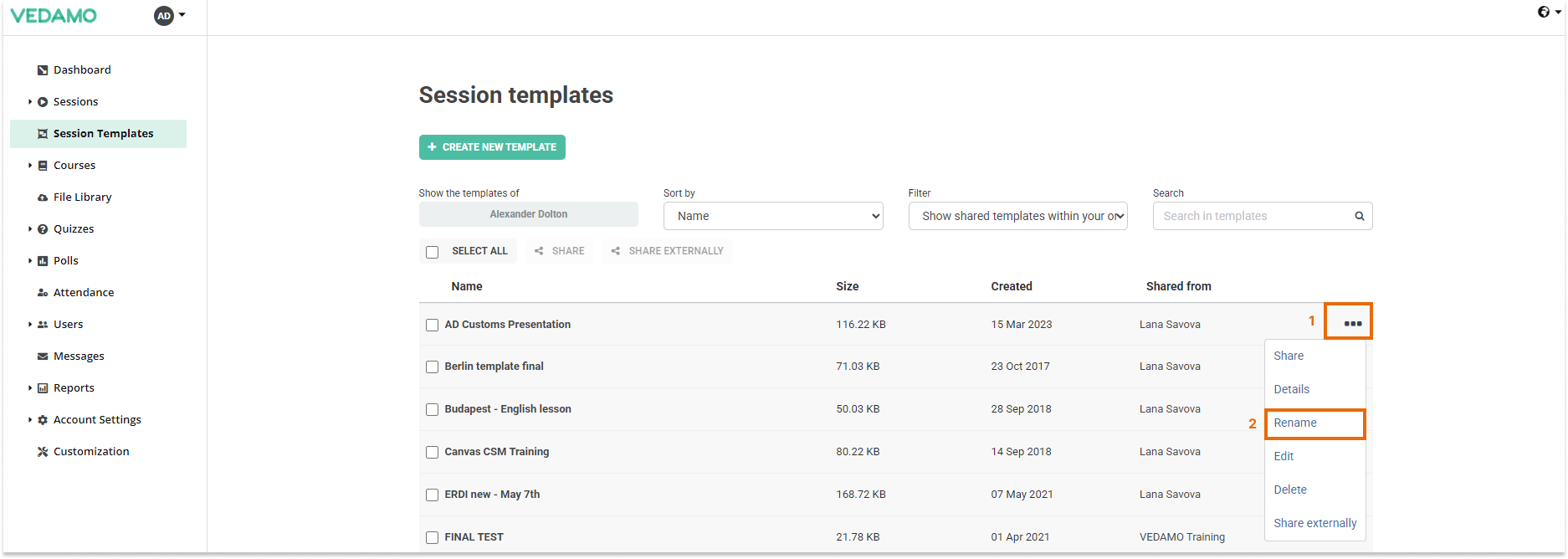The height and width of the screenshot is (559, 1568).
Task: Click the Quizzes question mark icon
Action: 43,229
